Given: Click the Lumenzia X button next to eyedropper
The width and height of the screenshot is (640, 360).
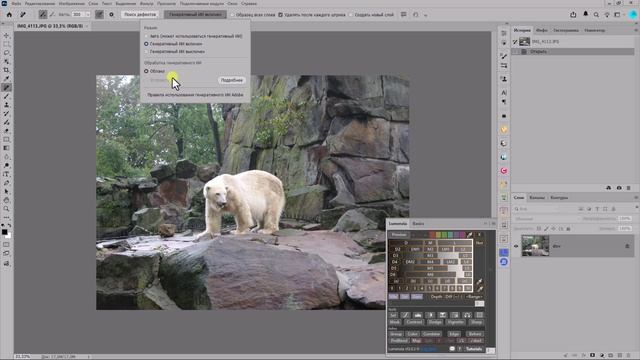Looking at the screenshot, I should (x=480, y=235).
